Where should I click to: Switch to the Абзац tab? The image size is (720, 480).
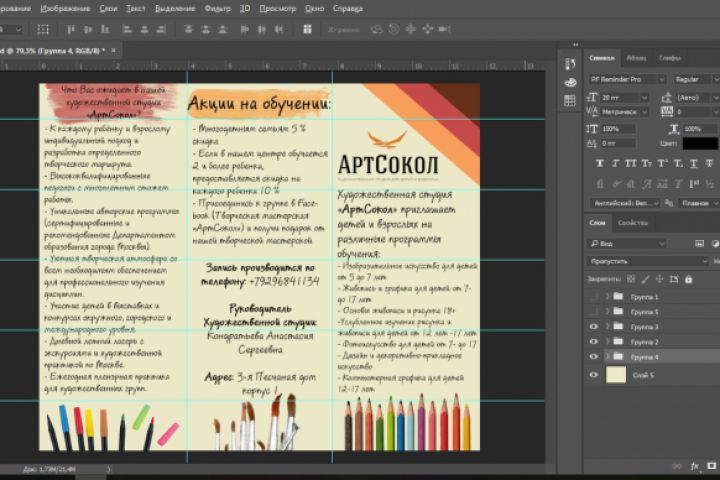pyautogui.click(x=636, y=58)
